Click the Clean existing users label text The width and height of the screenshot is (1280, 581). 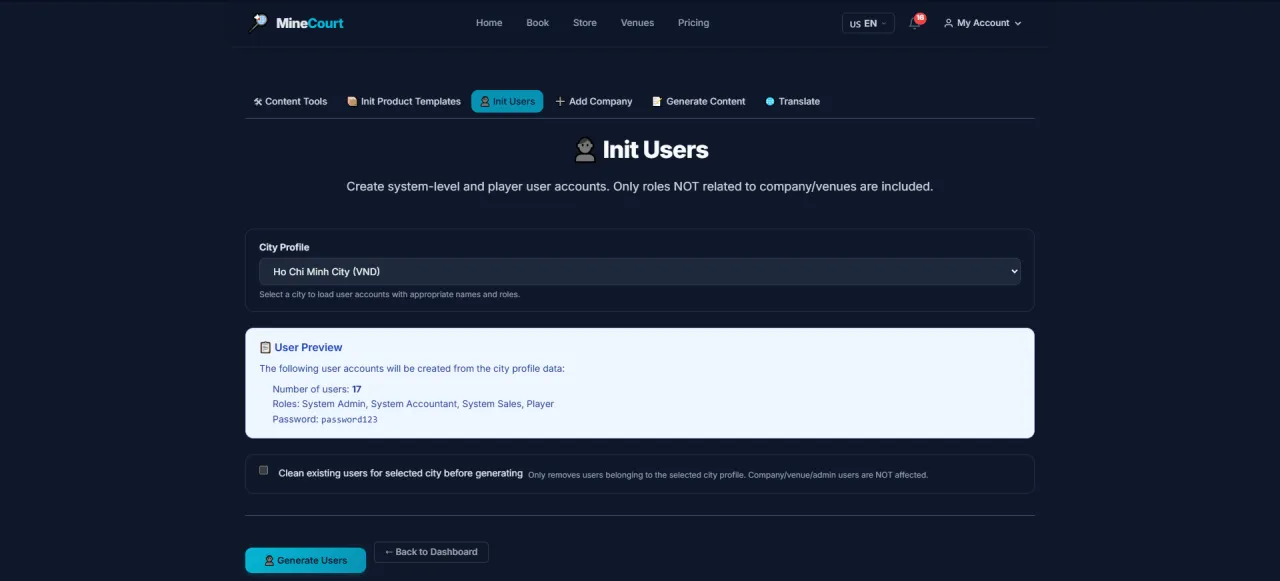coord(400,474)
